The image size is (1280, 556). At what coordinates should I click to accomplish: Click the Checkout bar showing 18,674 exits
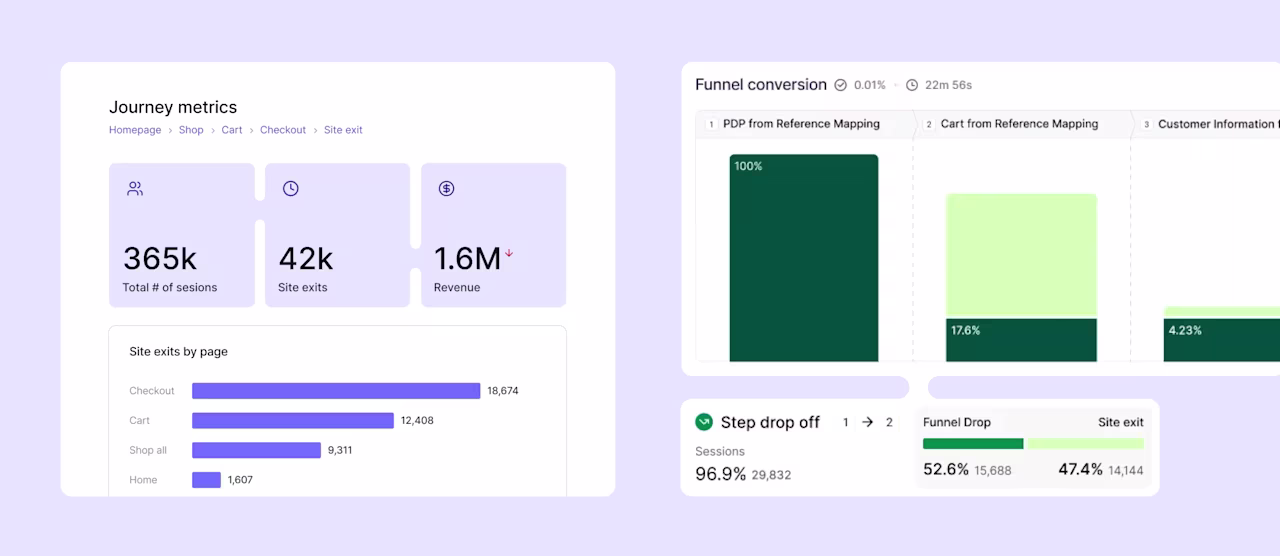pos(336,391)
